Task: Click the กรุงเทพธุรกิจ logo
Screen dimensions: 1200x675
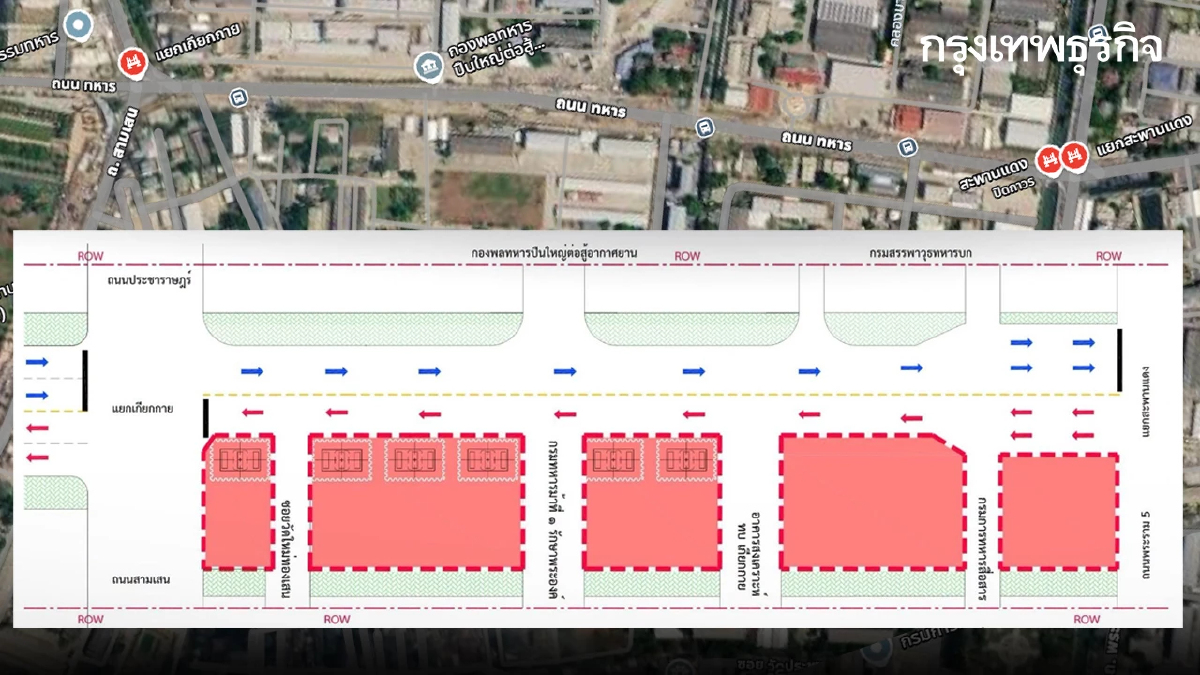Action: (x=1042, y=46)
